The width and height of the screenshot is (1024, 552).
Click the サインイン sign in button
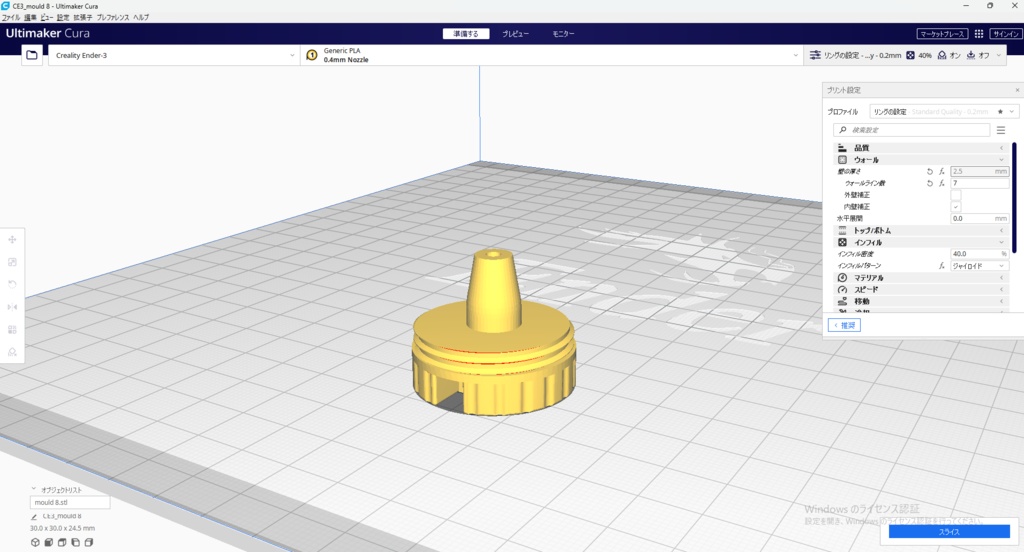pyautogui.click(x=1006, y=34)
